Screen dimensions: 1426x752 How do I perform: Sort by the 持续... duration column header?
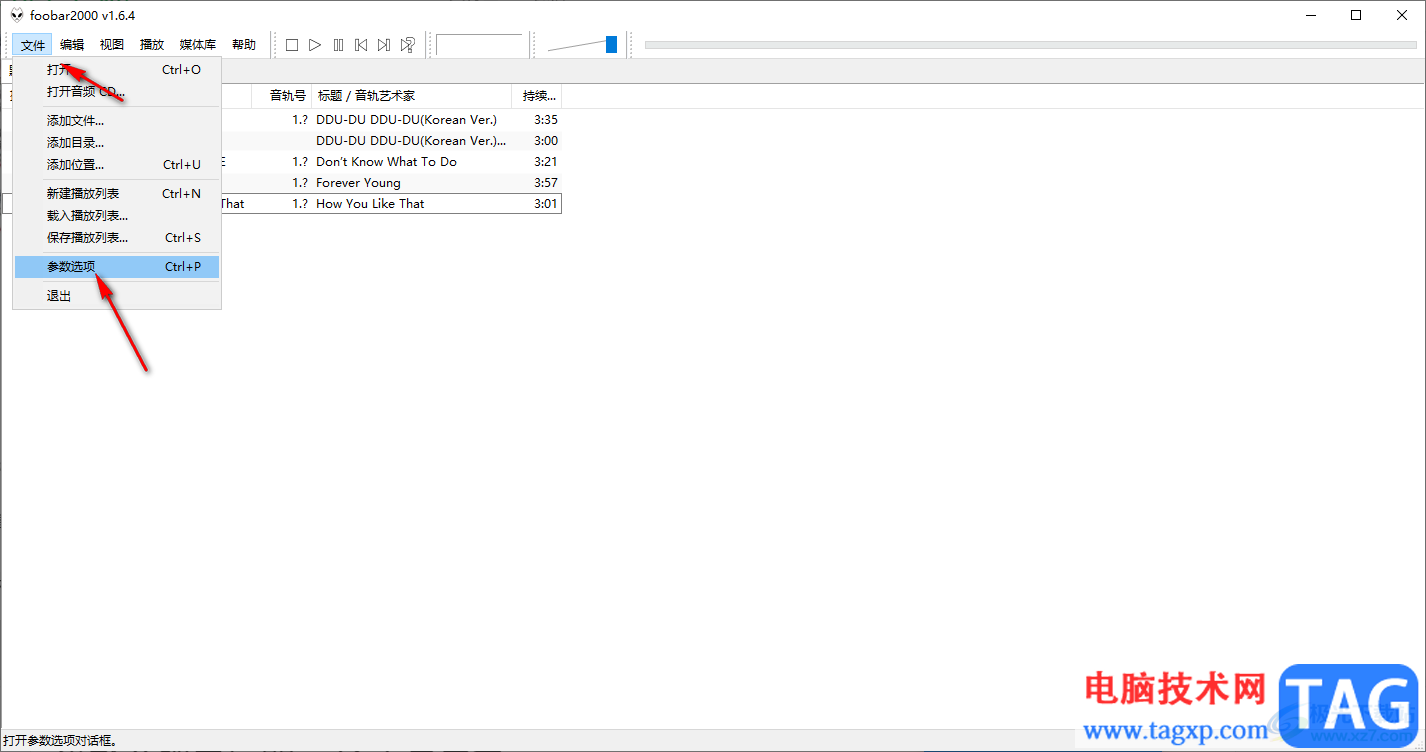point(537,96)
